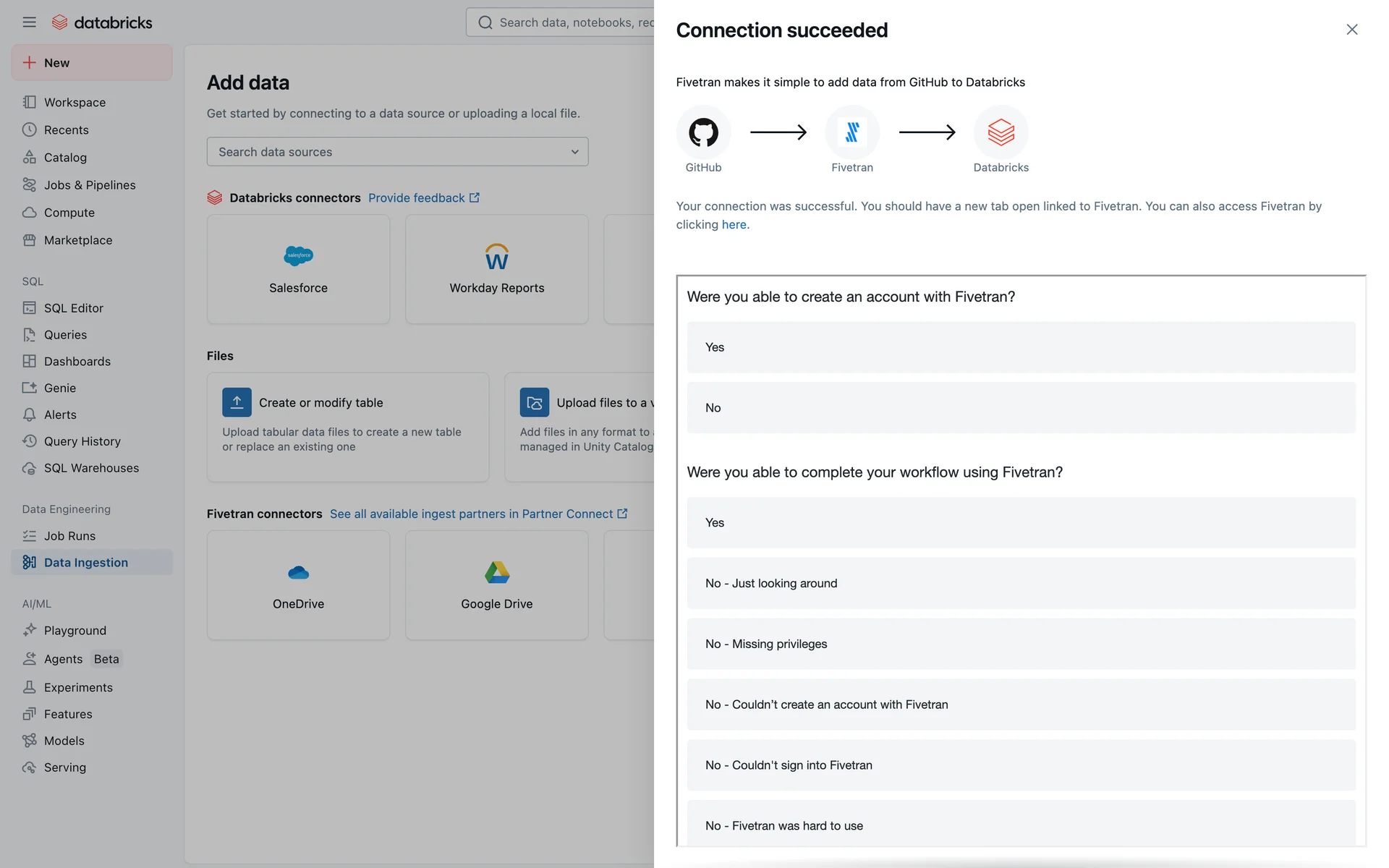Viewport: 1389px width, 868px height.
Task: Click the Fivetran logo icon
Action: click(851, 132)
